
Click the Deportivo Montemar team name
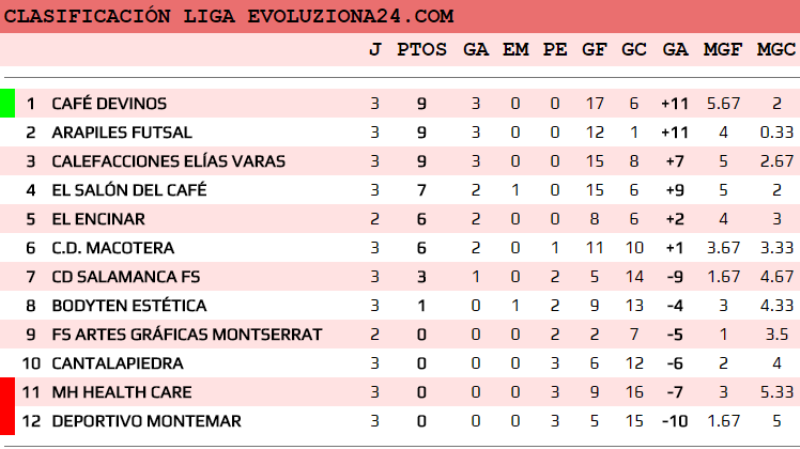pyautogui.click(x=146, y=422)
